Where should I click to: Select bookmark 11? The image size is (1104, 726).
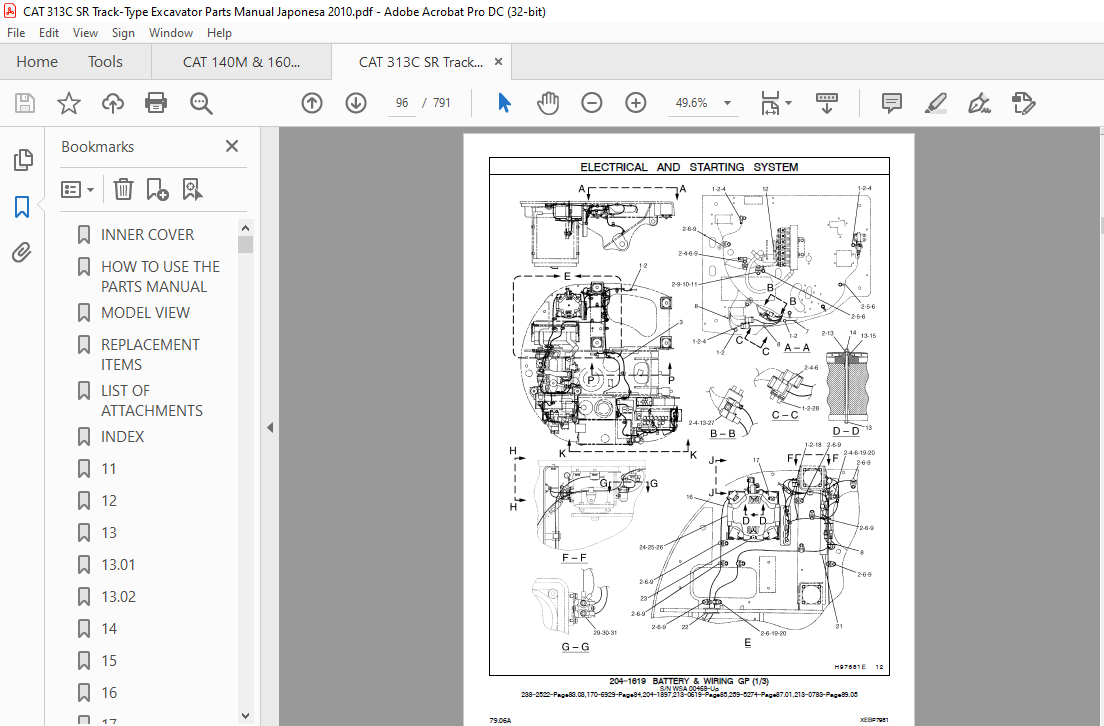tap(108, 469)
